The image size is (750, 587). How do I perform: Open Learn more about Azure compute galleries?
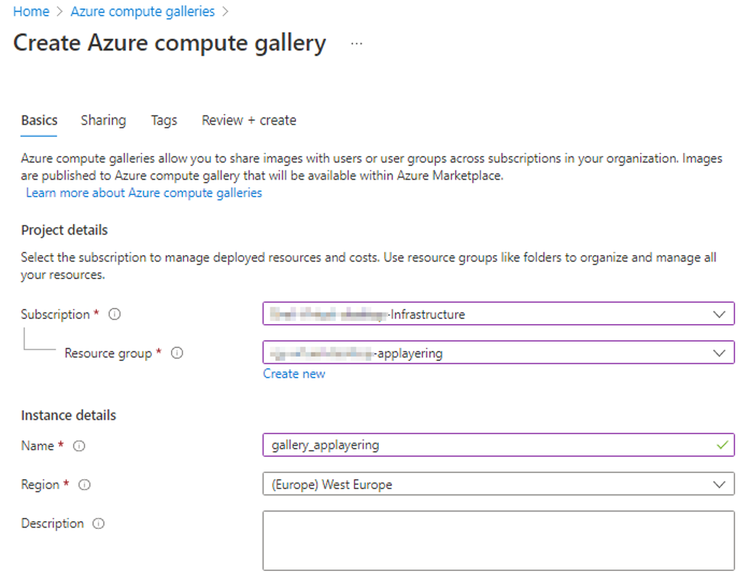click(144, 193)
